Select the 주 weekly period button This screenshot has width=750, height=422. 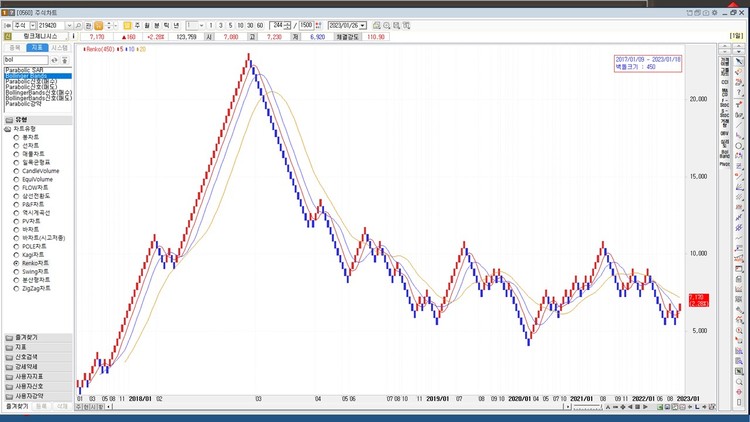click(137, 25)
